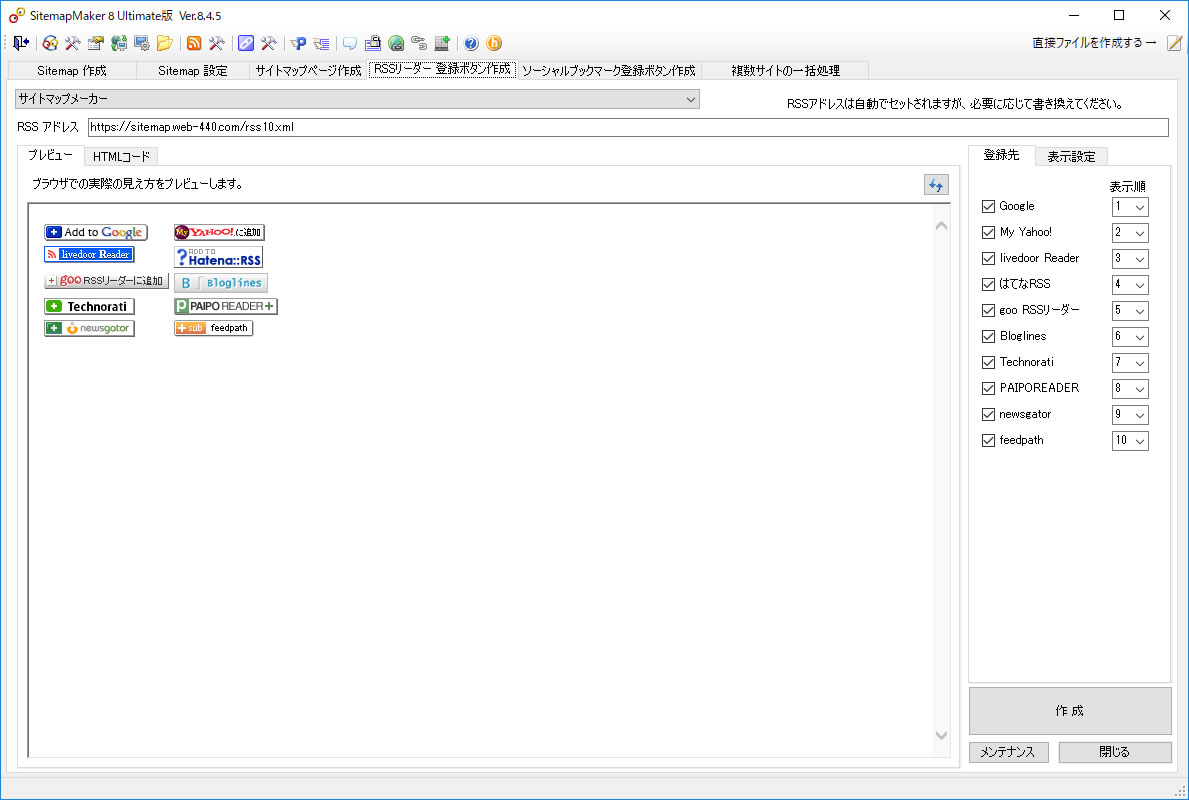
Task: Click the メンテナンス button
Action: pyautogui.click(x=1008, y=751)
